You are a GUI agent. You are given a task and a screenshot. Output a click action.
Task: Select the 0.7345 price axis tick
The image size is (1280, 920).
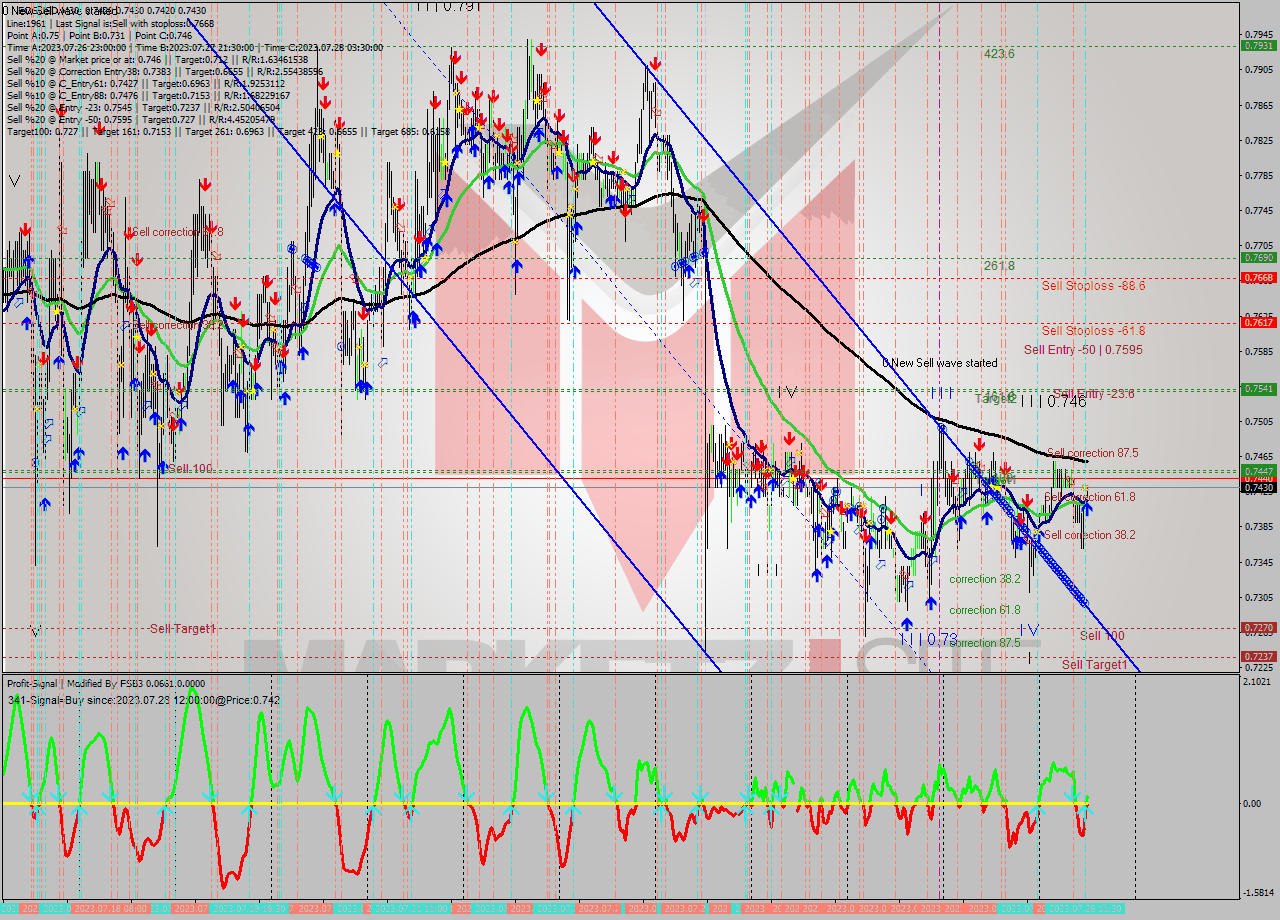1258,562
